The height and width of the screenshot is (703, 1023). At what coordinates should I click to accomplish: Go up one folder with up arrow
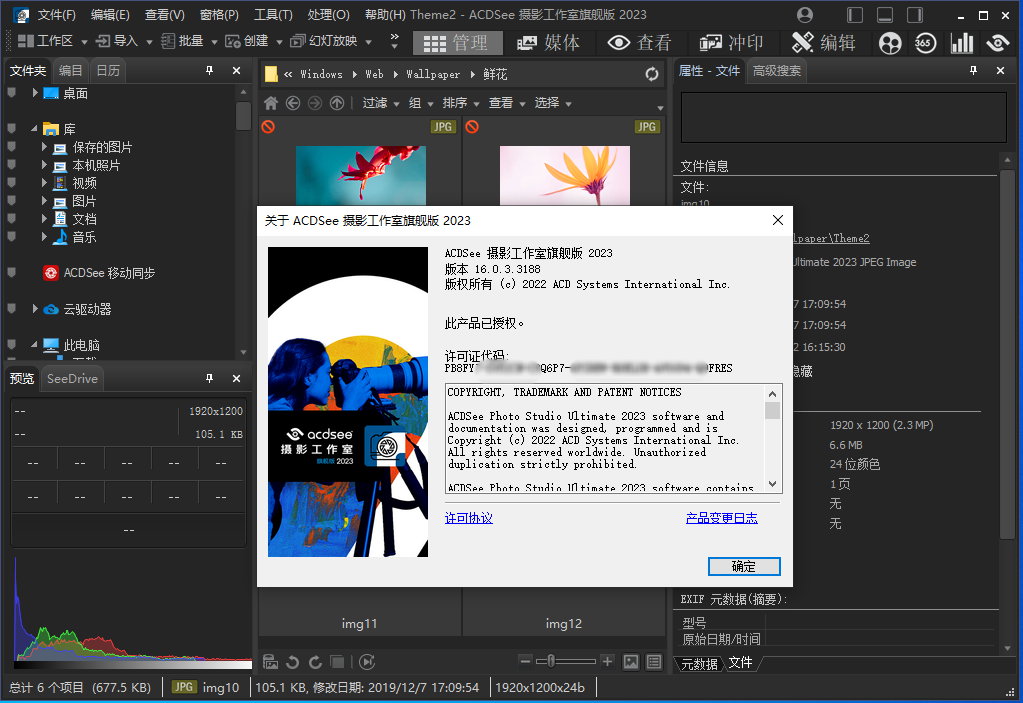point(337,103)
